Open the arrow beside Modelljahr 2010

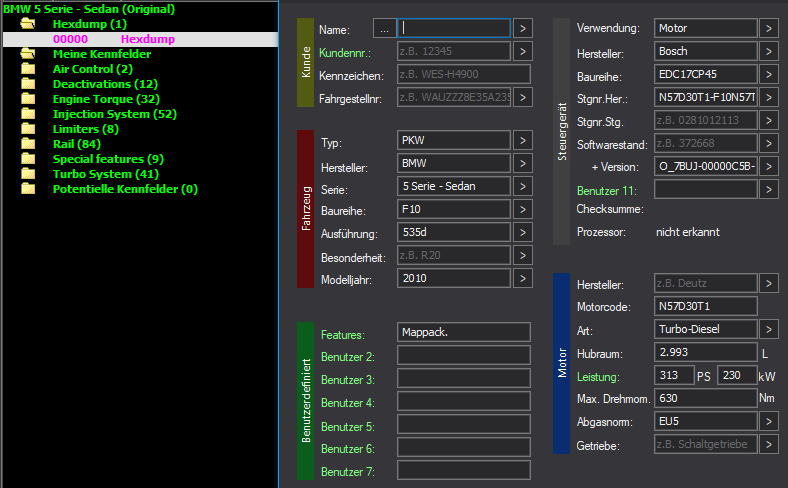pyautogui.click(x=523, y=278)
